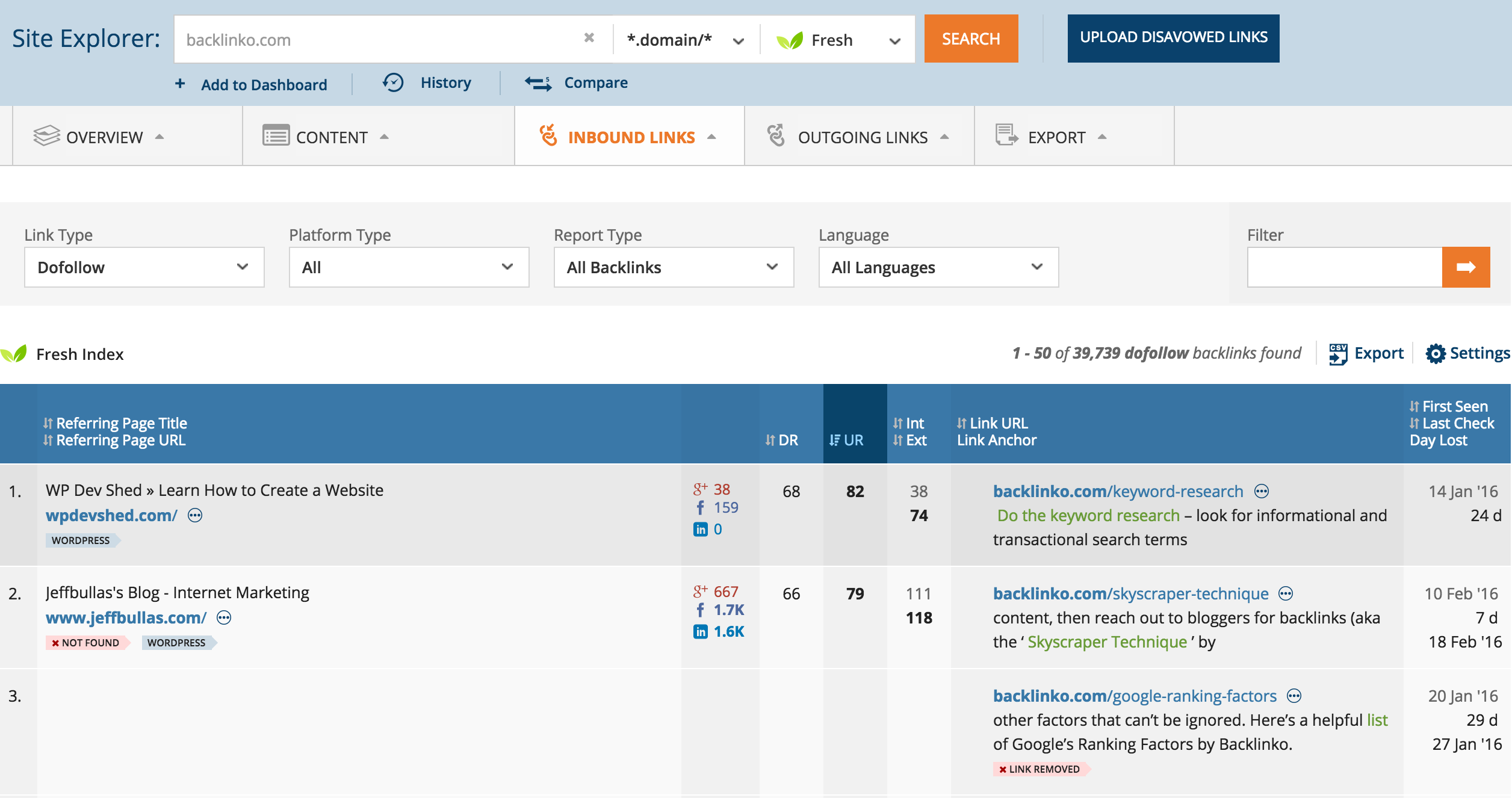
Task: Click the CSV export icon
Action: (x=1337, y=354)
